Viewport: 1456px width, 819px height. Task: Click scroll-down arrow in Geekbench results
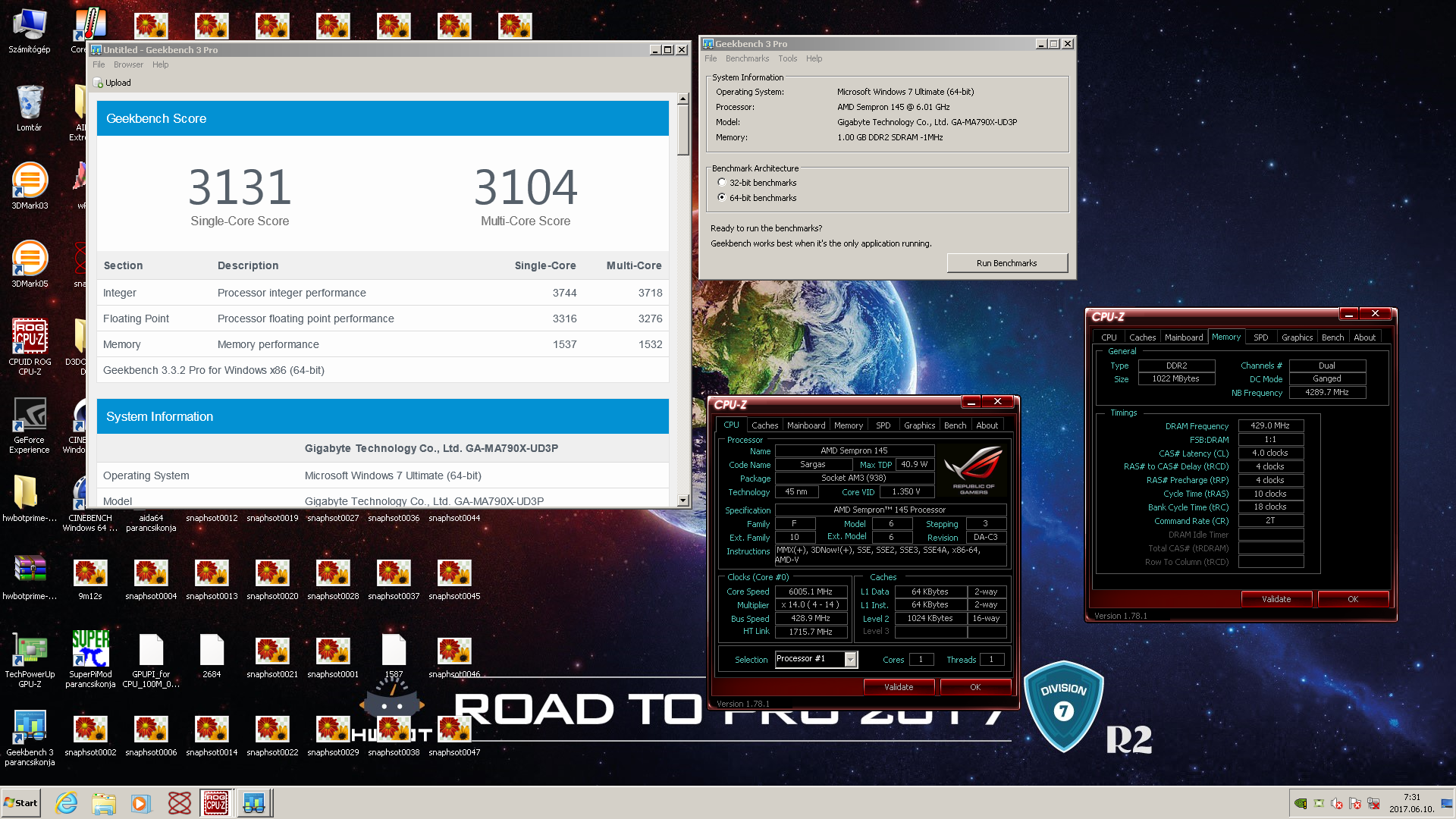pos(682,500)
